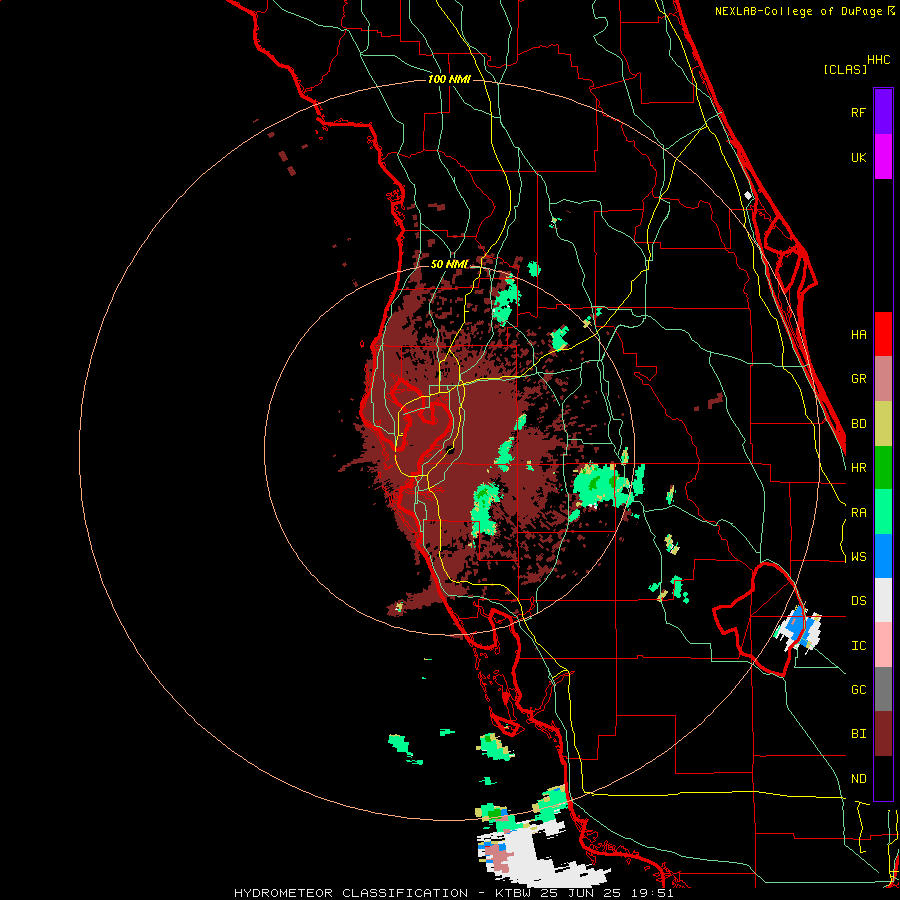
Task: Click the white diamond marker near the east coast
Action: tap(748, 196)
